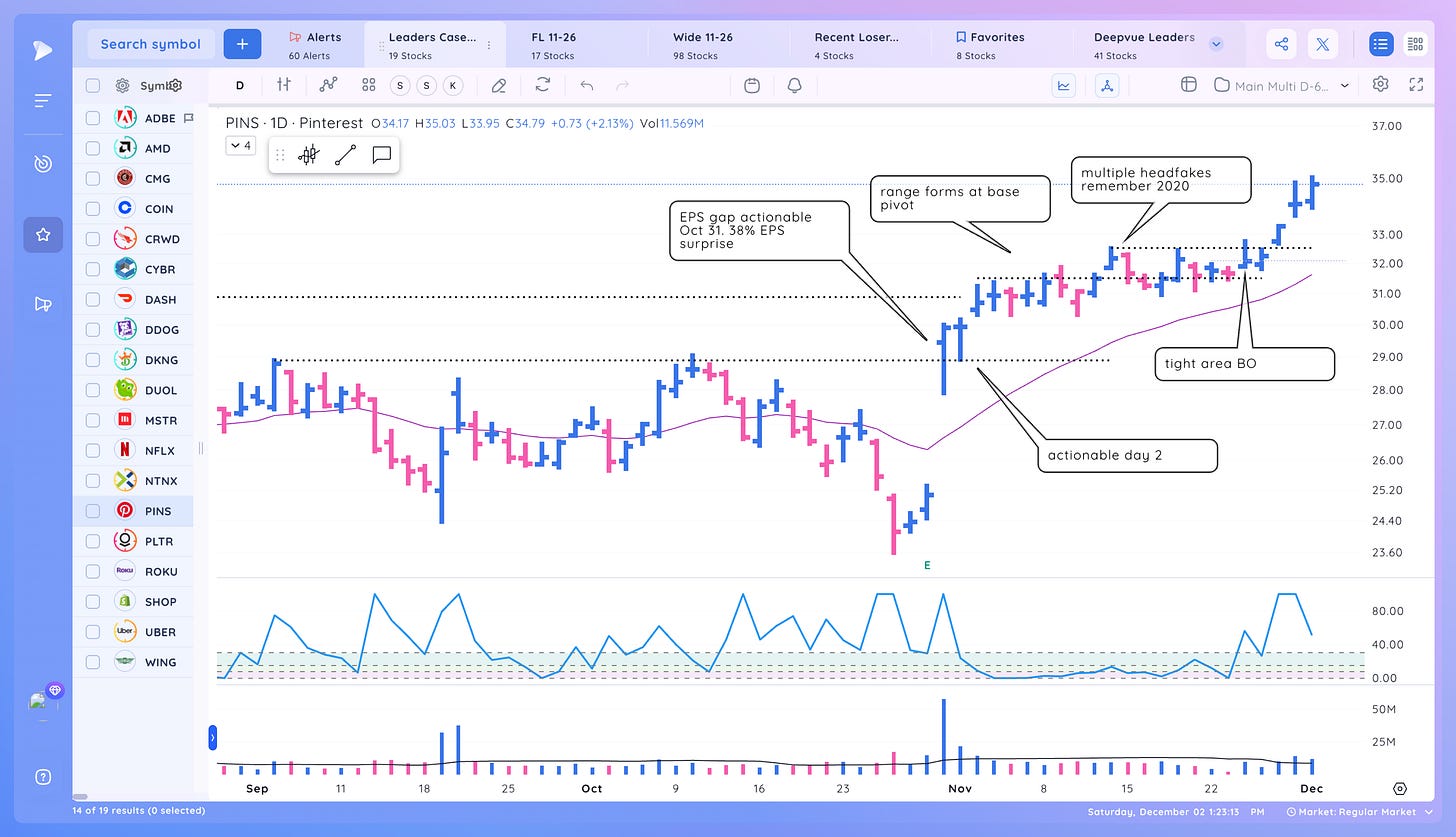The image size is (1456, 837).
Task: Open the D timeframe interval dropdown
Action: pyautogui.click(x=240, y=85)
